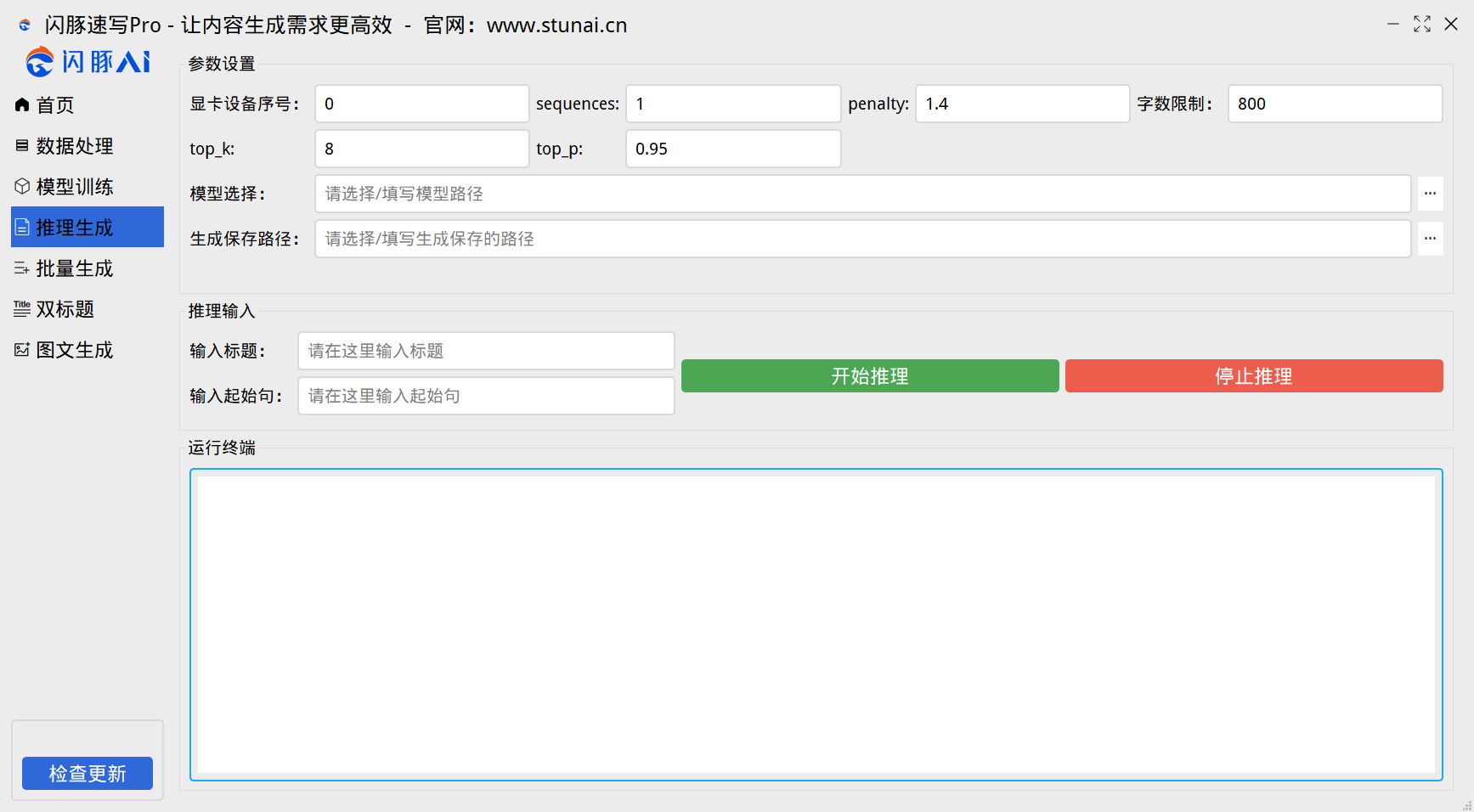Click the 参数设置 group title
Viewport: 1474px width, 812px height.
coord(222,64)
